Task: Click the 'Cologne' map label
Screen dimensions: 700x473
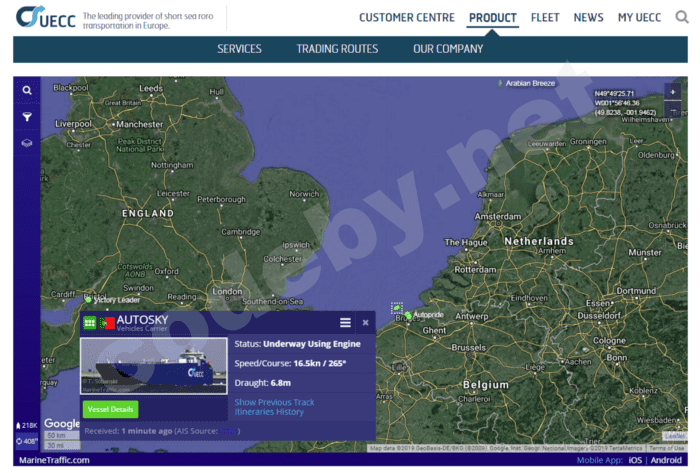Action: click(609, 340)
